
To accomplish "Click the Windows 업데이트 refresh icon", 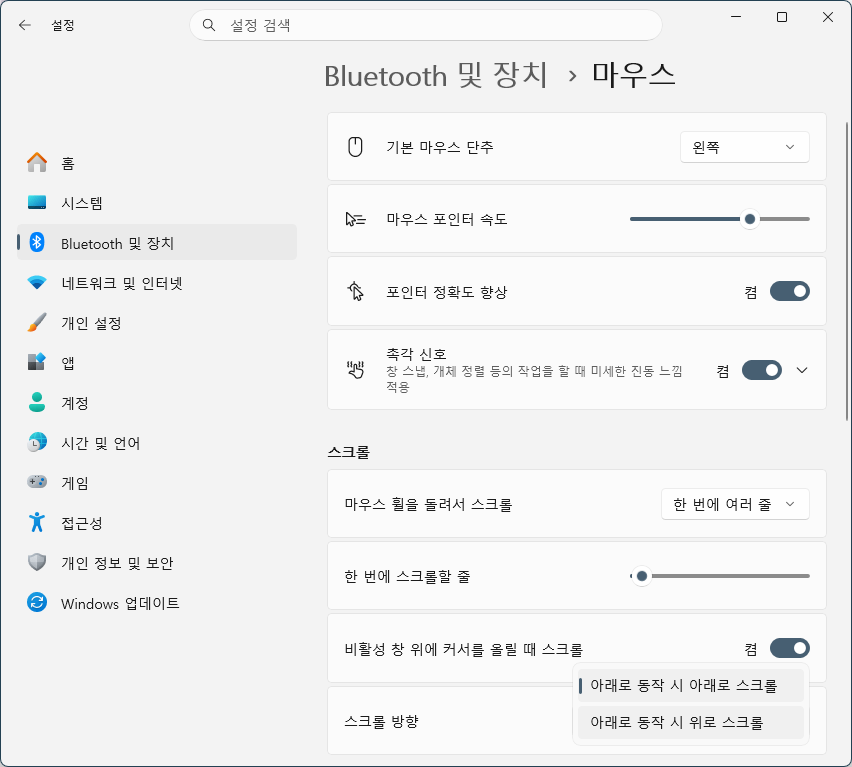I will 37,602.
